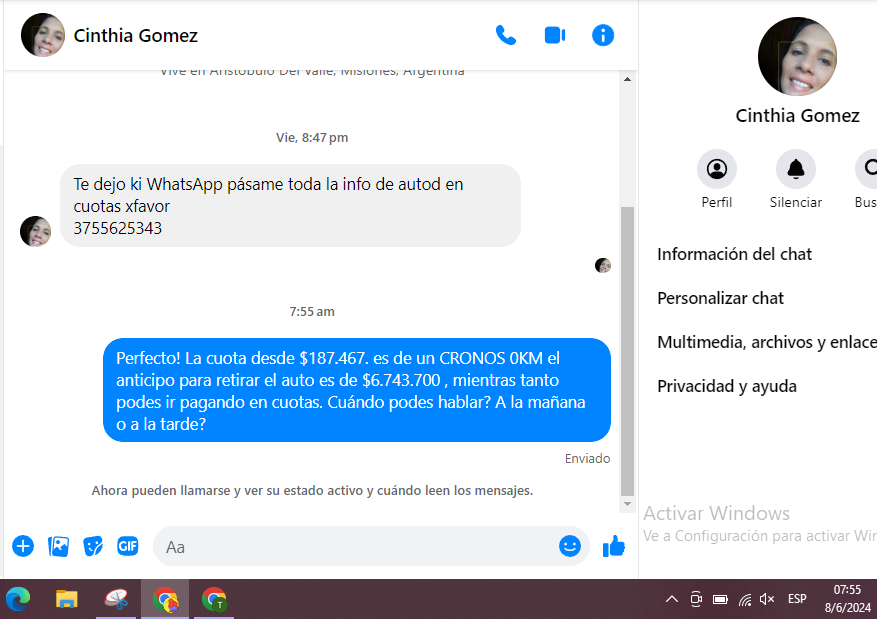Send a thumbs-up like
Image resolution: width=877 pixels, height=619 pixels.
(614, 546)
